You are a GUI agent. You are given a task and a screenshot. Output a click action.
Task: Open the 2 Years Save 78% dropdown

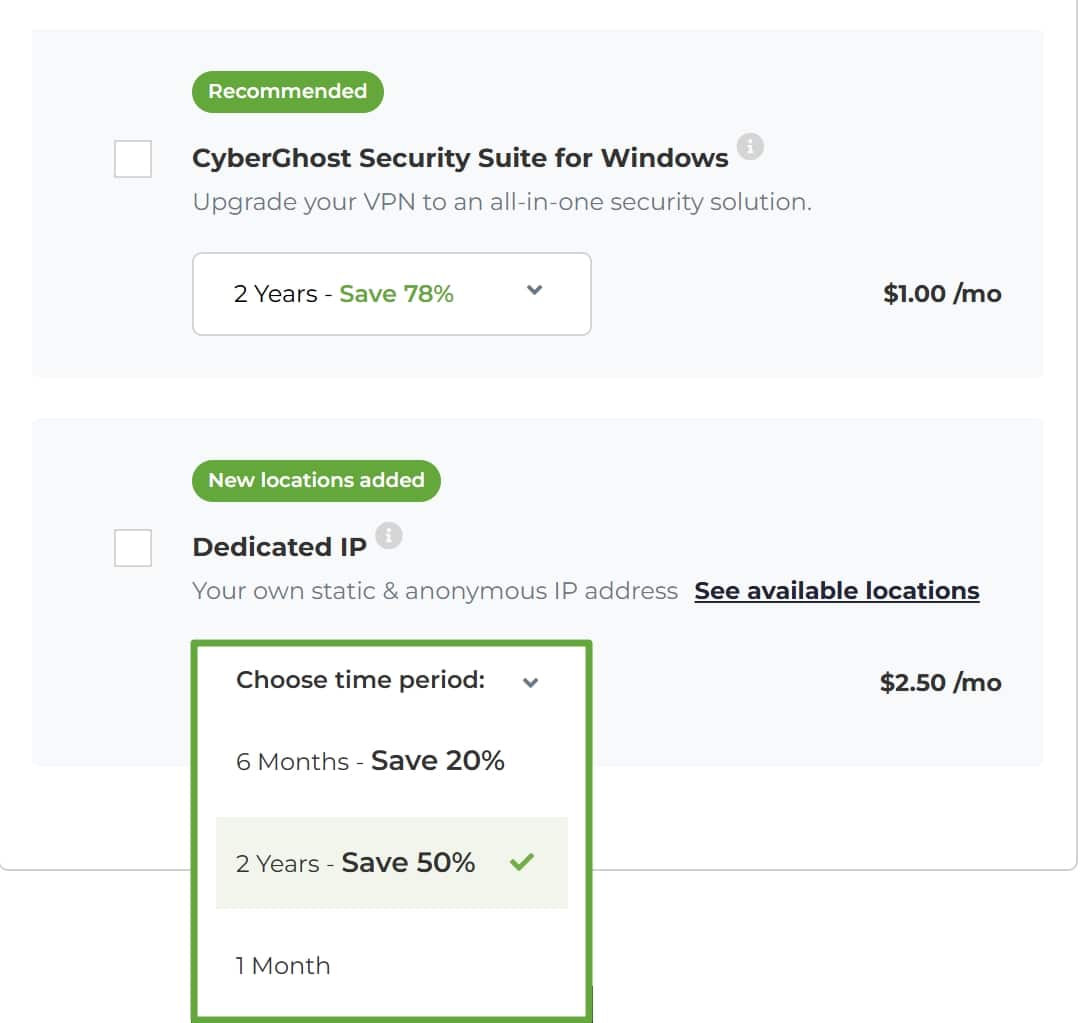click(392, 294)
